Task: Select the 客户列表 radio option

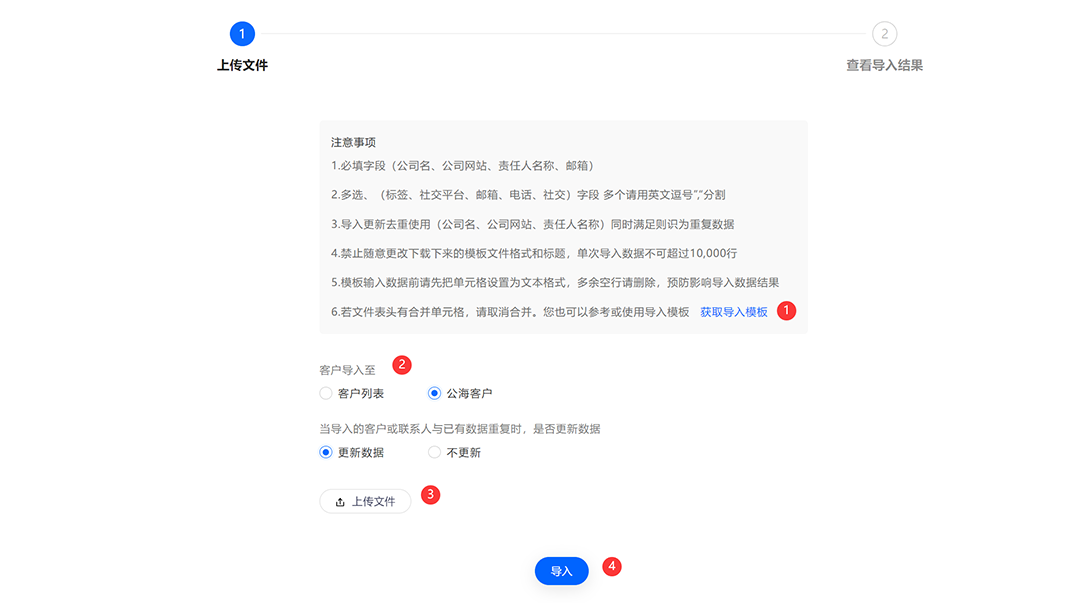Action: (326, 393)
